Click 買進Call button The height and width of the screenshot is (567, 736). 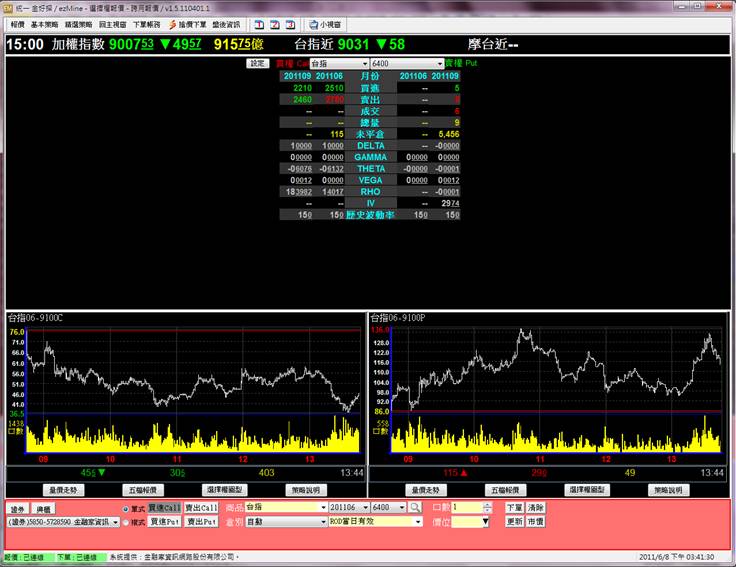tap(165, 508)
